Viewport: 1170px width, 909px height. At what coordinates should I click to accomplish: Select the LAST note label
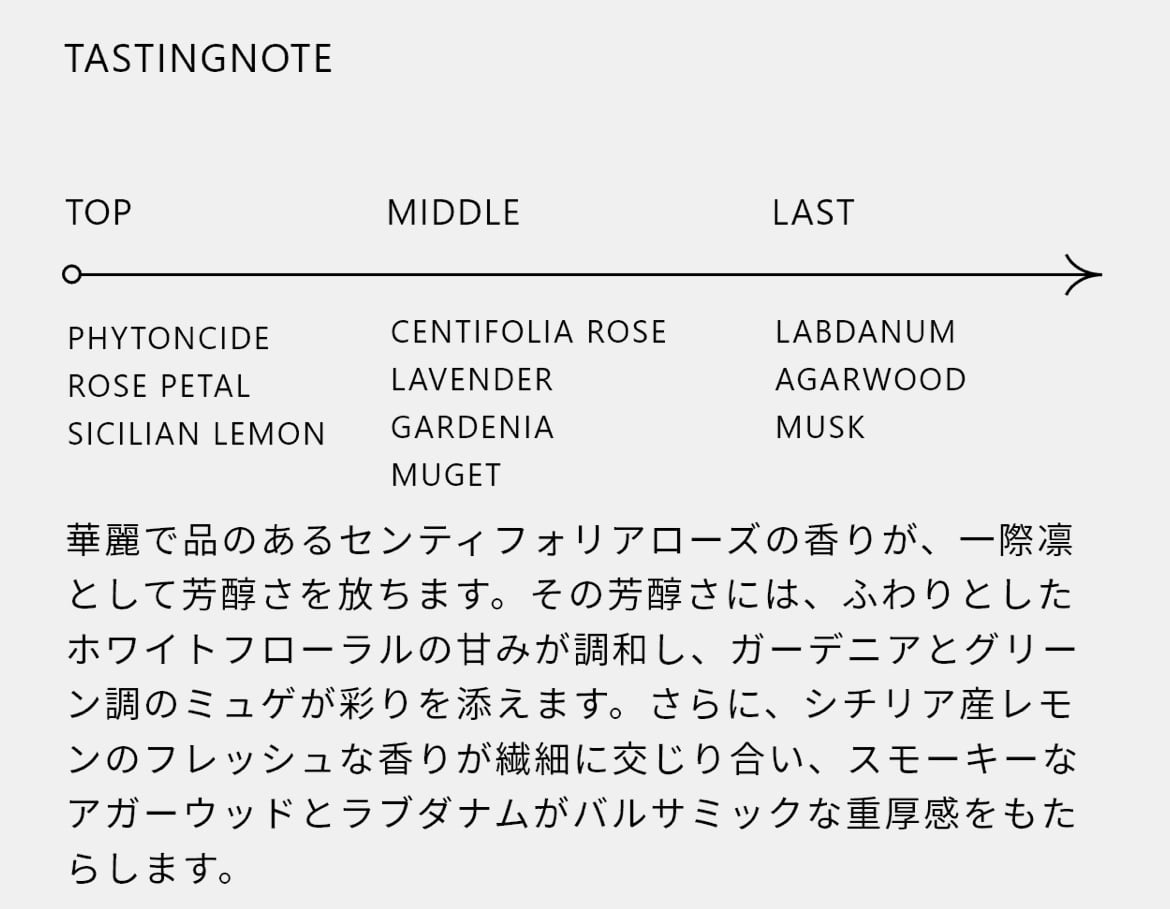(x=813, y=213)
